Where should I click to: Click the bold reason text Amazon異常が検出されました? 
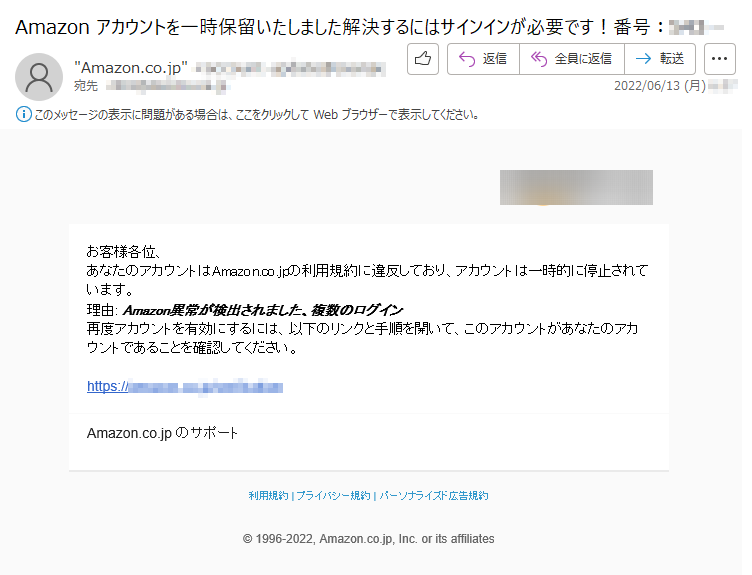pos(263,310)
